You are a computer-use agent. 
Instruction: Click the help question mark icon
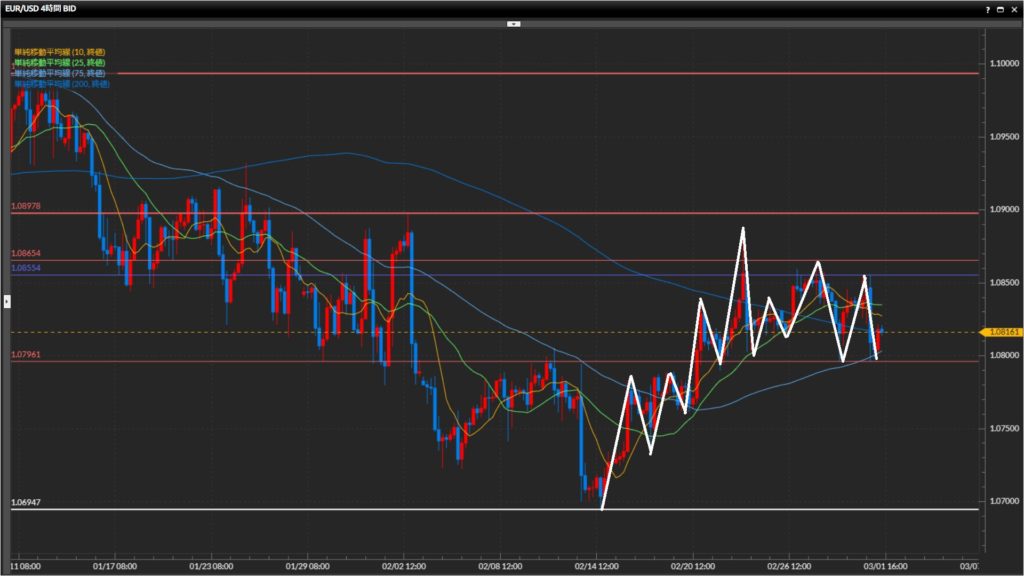pyautogui.click(x=988, y=8)
